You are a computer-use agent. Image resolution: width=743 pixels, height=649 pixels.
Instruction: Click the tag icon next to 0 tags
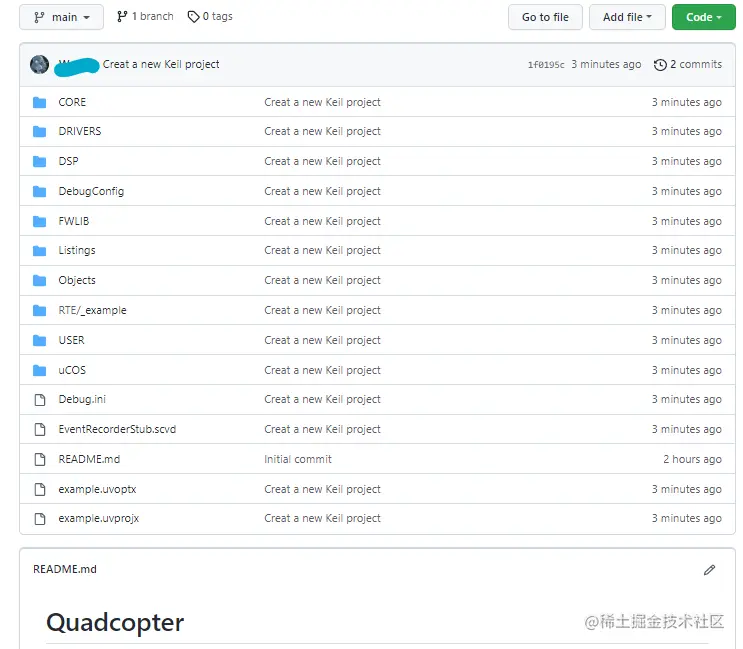tap(193, 17)
